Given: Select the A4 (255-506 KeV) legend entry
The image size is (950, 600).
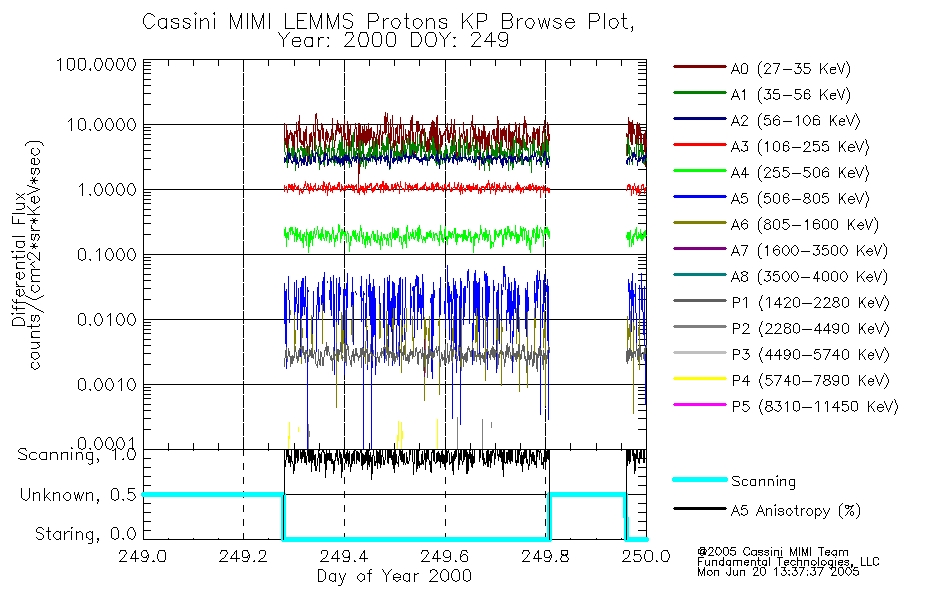Looking at the screenshot, I should point(800,173).
